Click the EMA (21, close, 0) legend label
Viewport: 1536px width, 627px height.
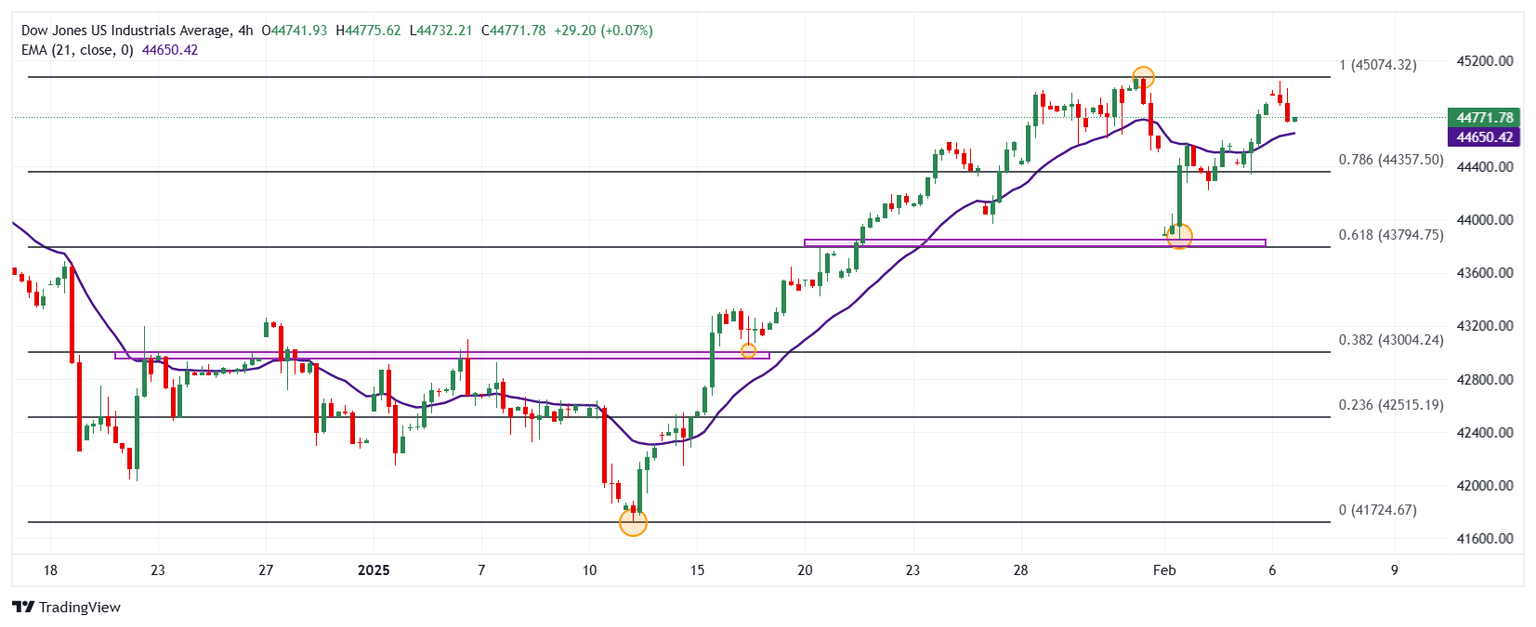(x=77, y=49)
